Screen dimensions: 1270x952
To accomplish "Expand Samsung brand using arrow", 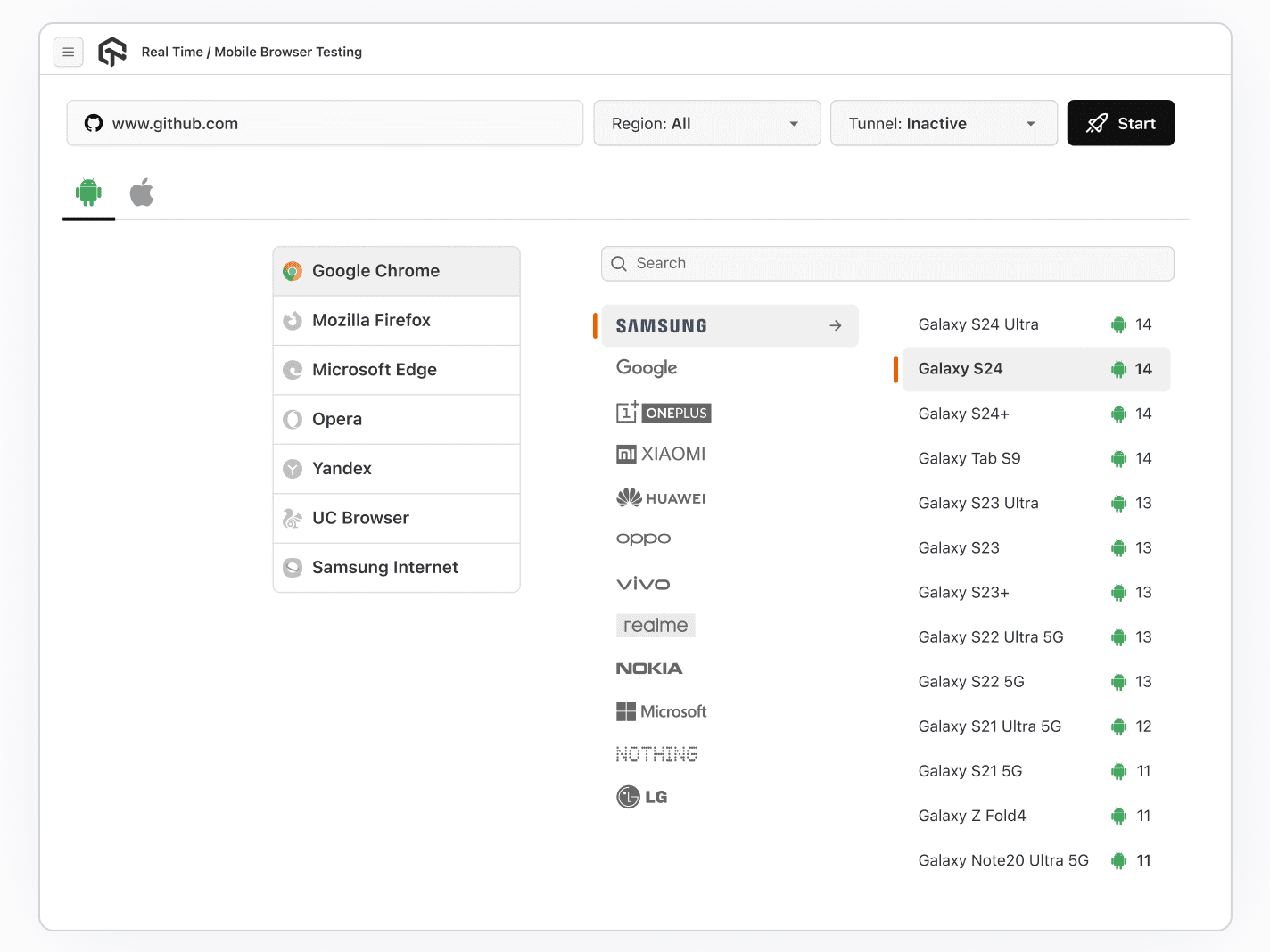I will [x=836, y=326].
